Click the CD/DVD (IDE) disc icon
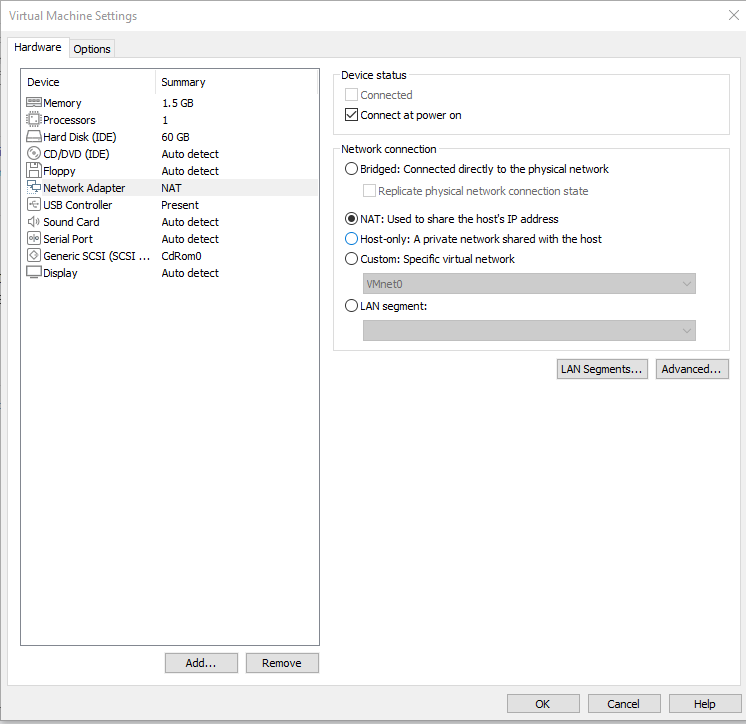This screenshot has height=724, width=746. pyautogui.click(x=34, y=154)
